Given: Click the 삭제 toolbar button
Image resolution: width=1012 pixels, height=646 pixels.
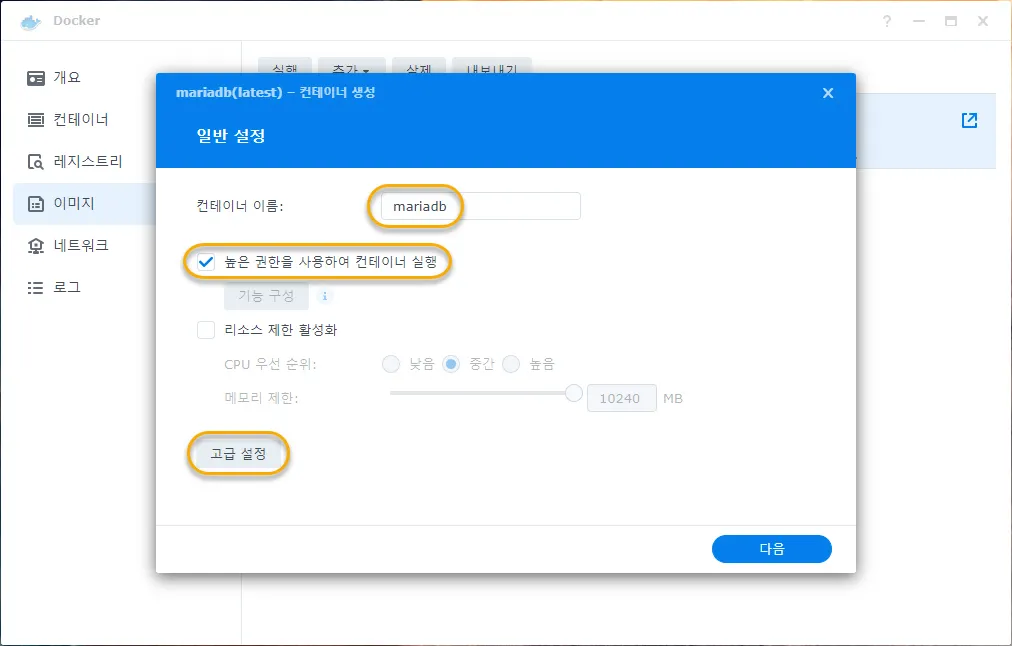Looking at the screenshot, I should pyautogui.click(x=419, y=66).
